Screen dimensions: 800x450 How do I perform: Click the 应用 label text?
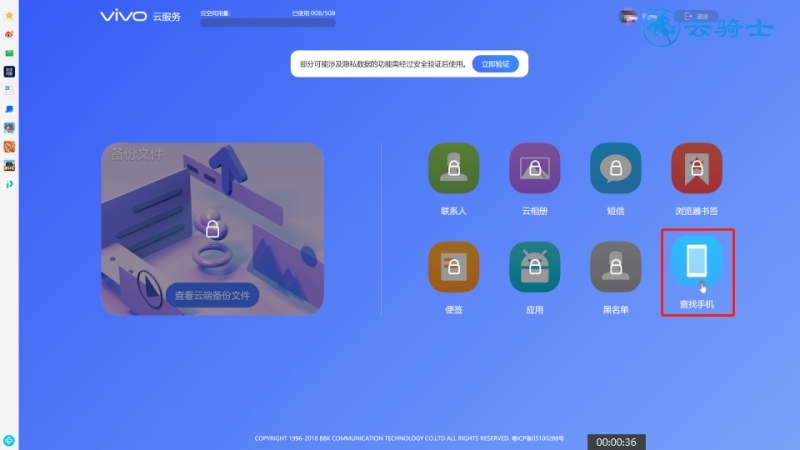[535, 310]
